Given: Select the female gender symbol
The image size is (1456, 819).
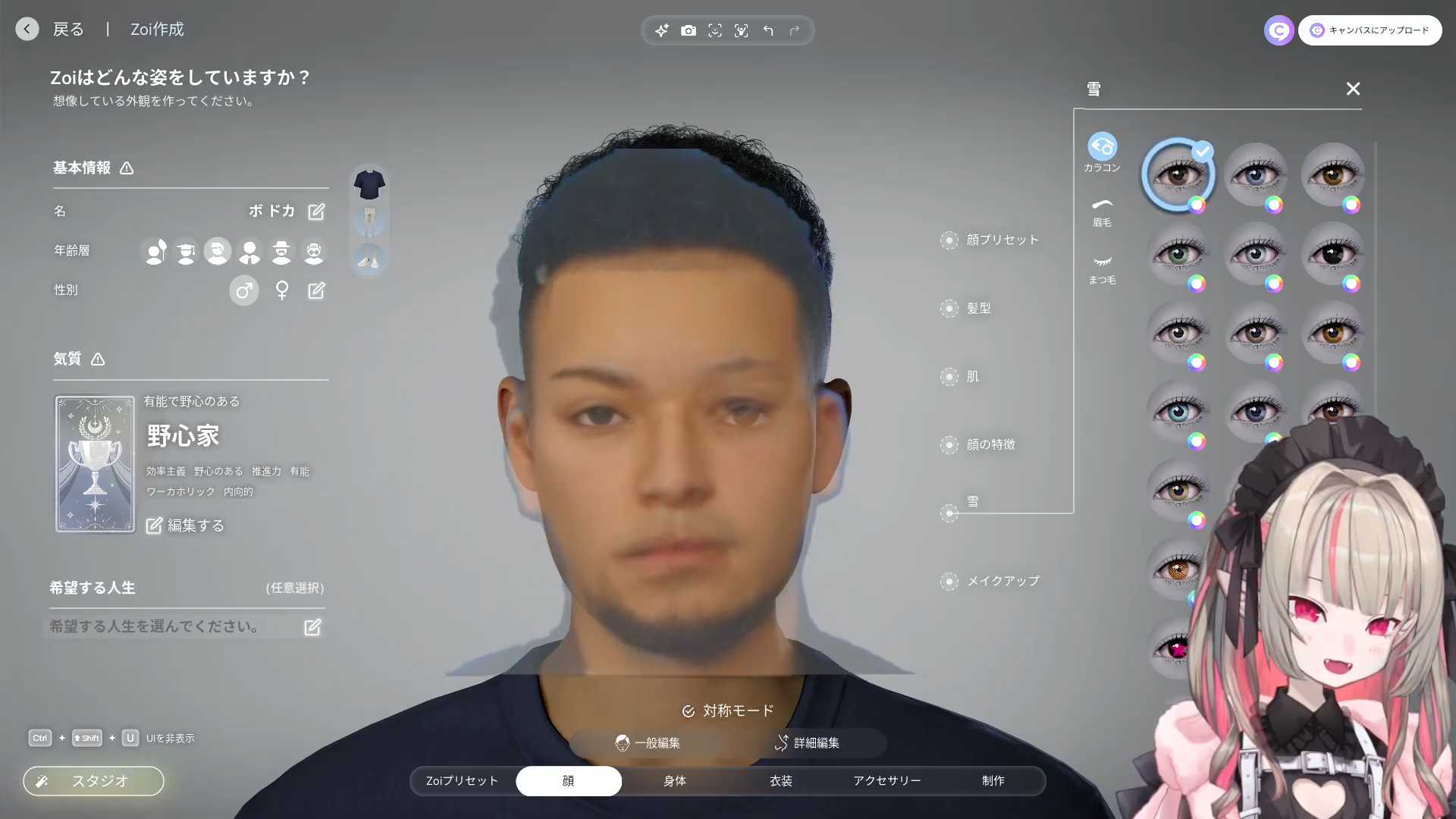Looking at the screenshot, I should 282,290.
